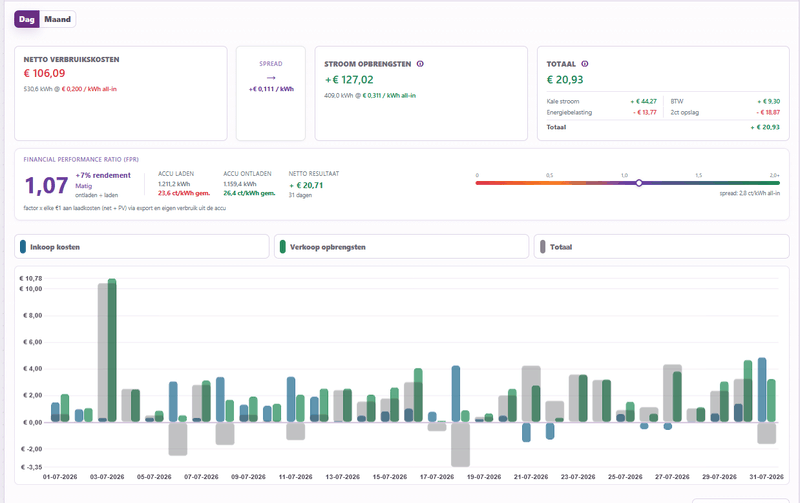Click the 01-07-2026 axis date label
The image size is (800, 503).
coord(60,477)
